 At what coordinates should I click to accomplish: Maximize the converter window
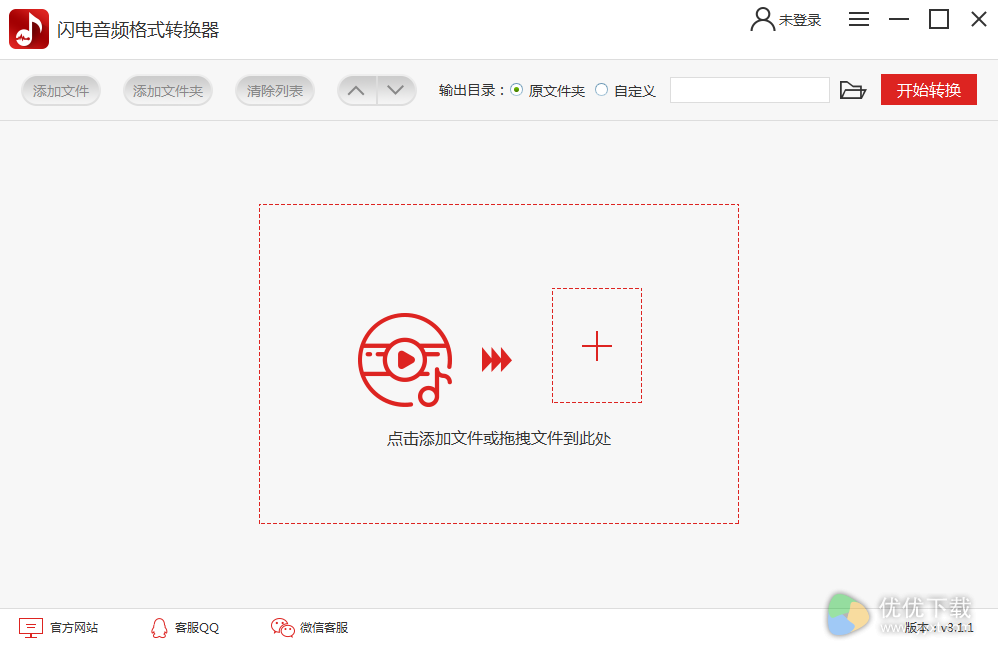pyautogui.click(x=939, y=19)
